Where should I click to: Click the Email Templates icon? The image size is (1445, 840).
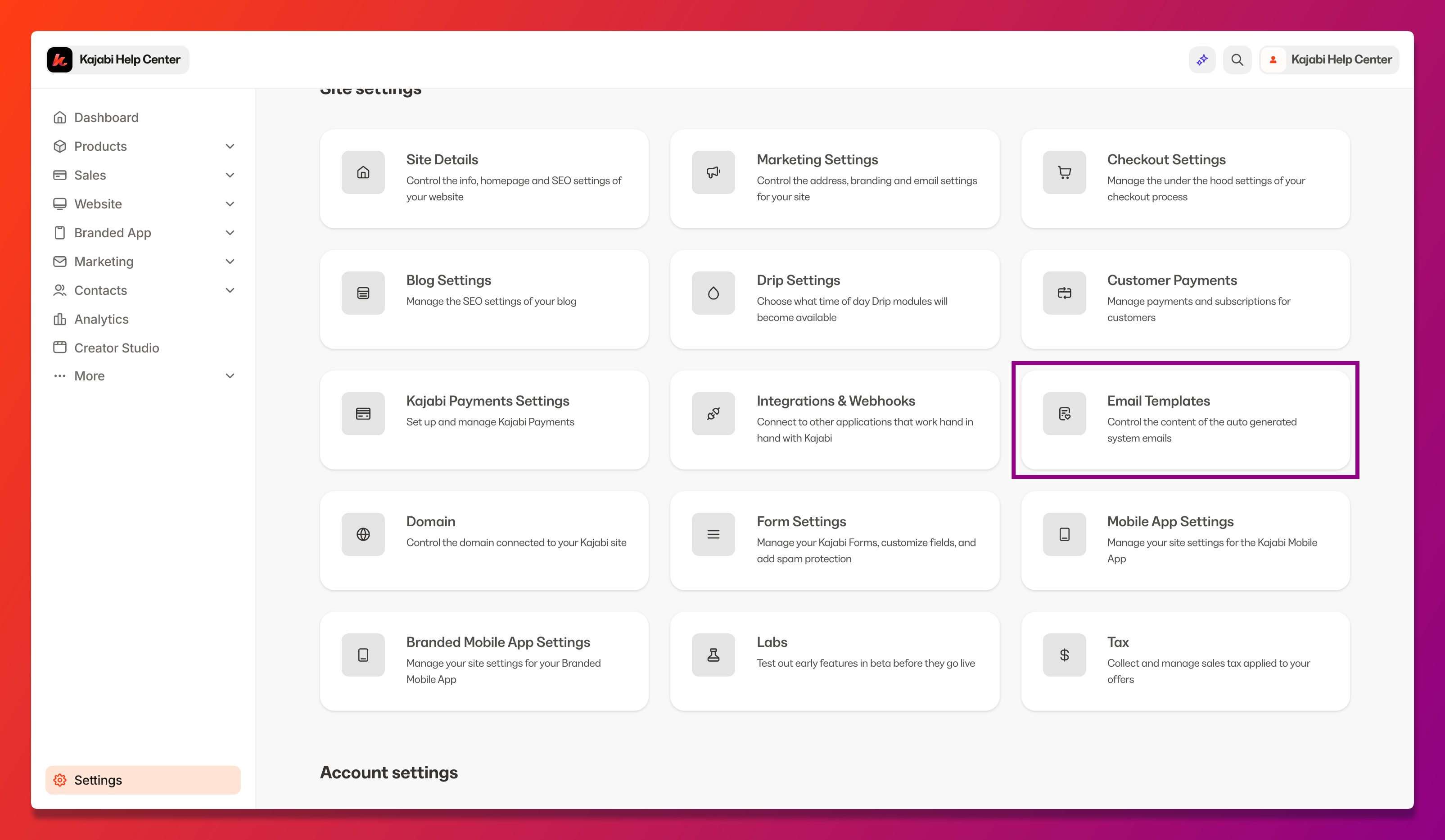click(x=1064, y=413)
